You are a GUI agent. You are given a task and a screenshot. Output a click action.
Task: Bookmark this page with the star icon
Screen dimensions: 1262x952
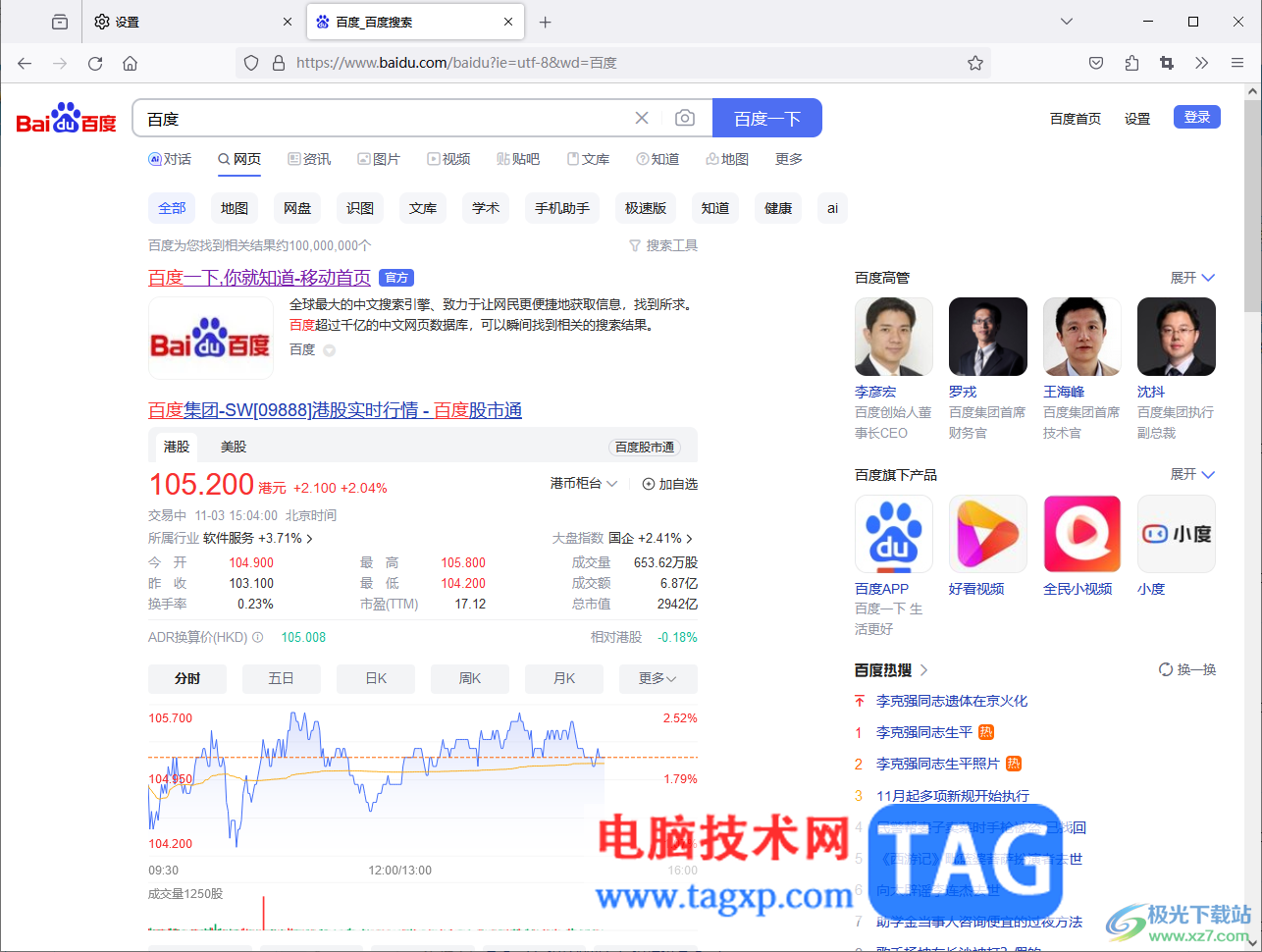(975, 63)
